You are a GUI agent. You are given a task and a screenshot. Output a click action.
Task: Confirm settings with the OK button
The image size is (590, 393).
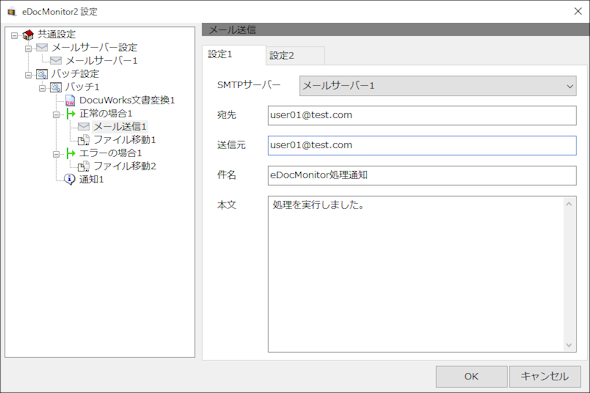(x=471, y=376)
